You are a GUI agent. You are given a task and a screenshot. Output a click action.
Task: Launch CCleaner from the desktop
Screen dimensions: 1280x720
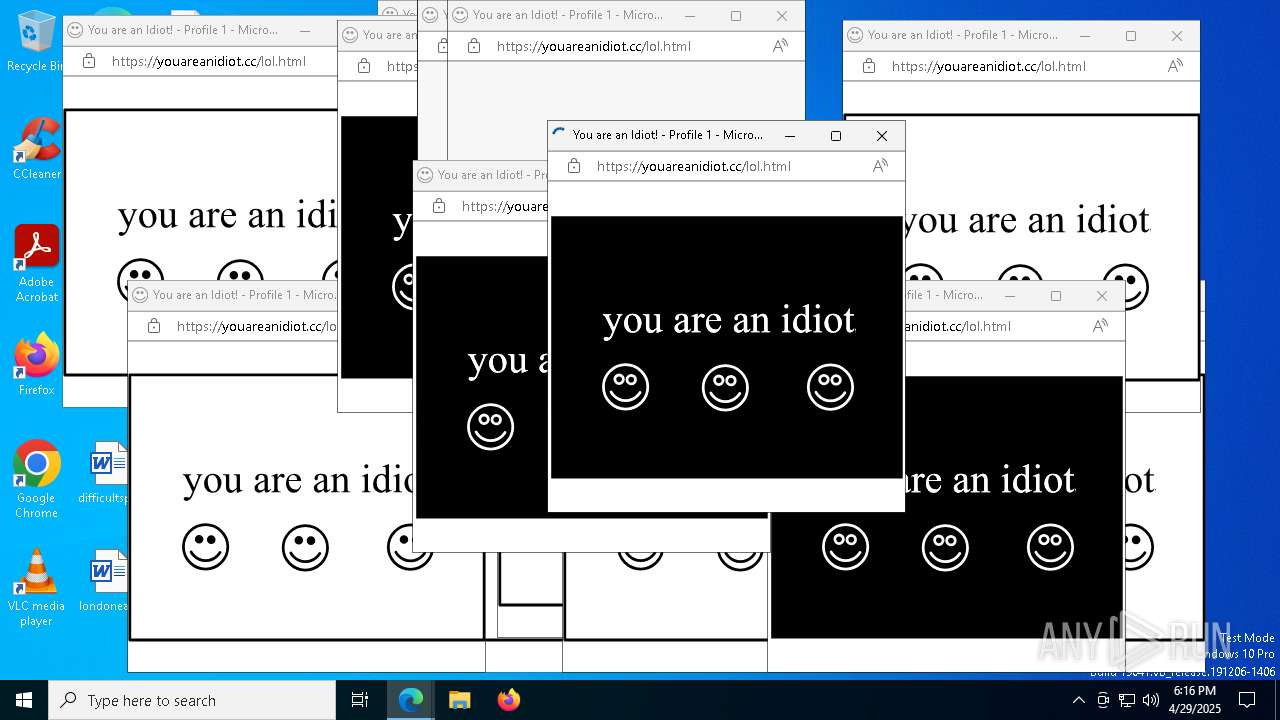[36, 148]
